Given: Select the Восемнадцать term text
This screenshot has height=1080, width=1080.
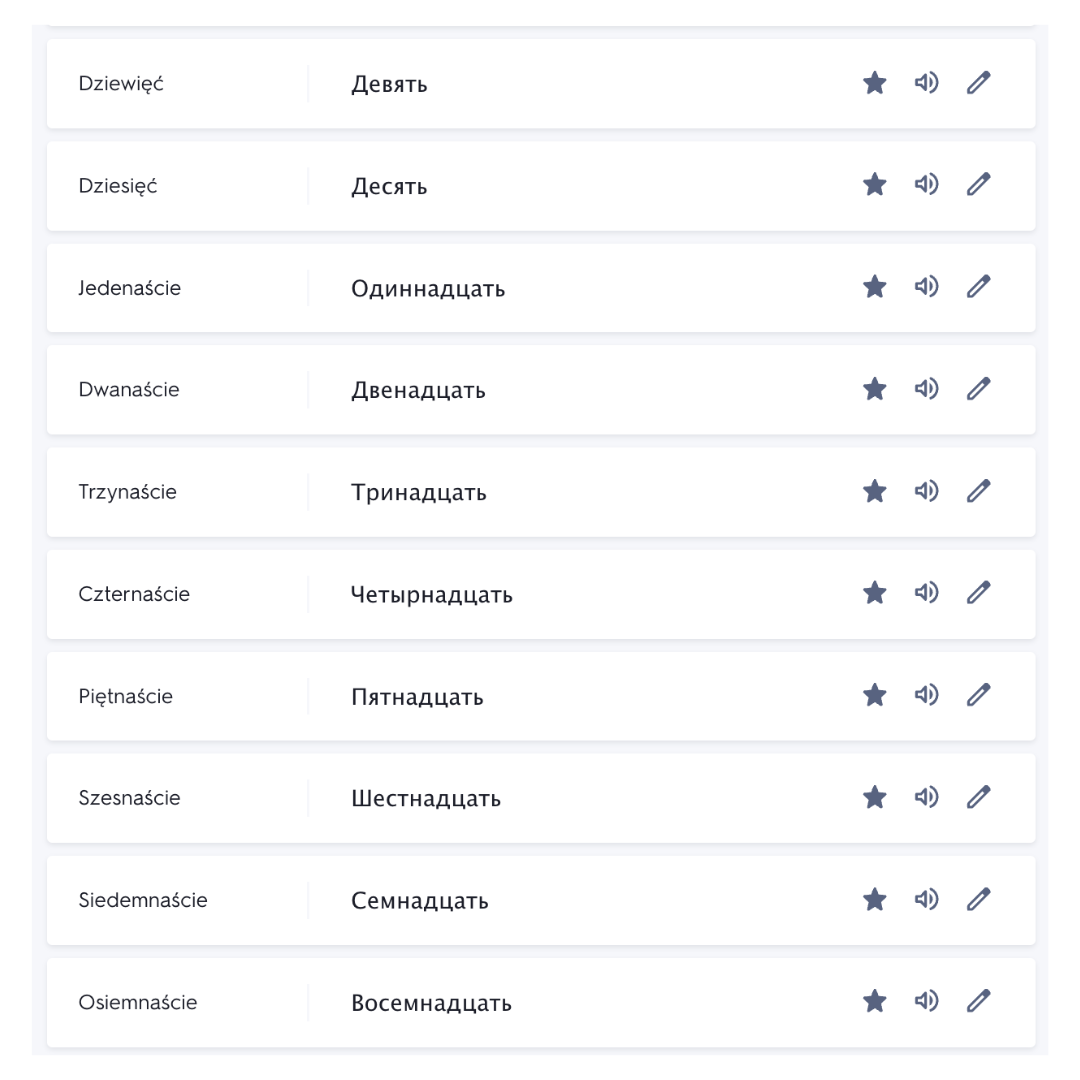Looking at the screenshot, I should 431,1003.
